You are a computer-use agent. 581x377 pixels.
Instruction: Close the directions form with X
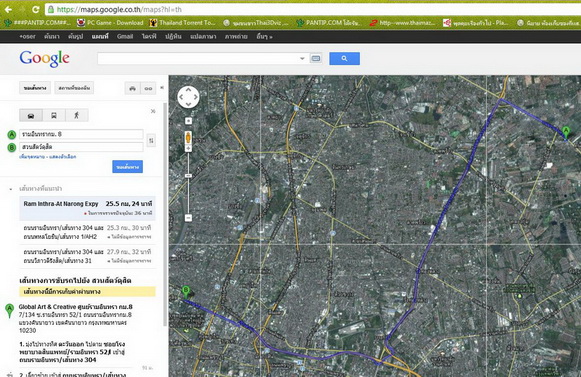(x=153, y=111)
